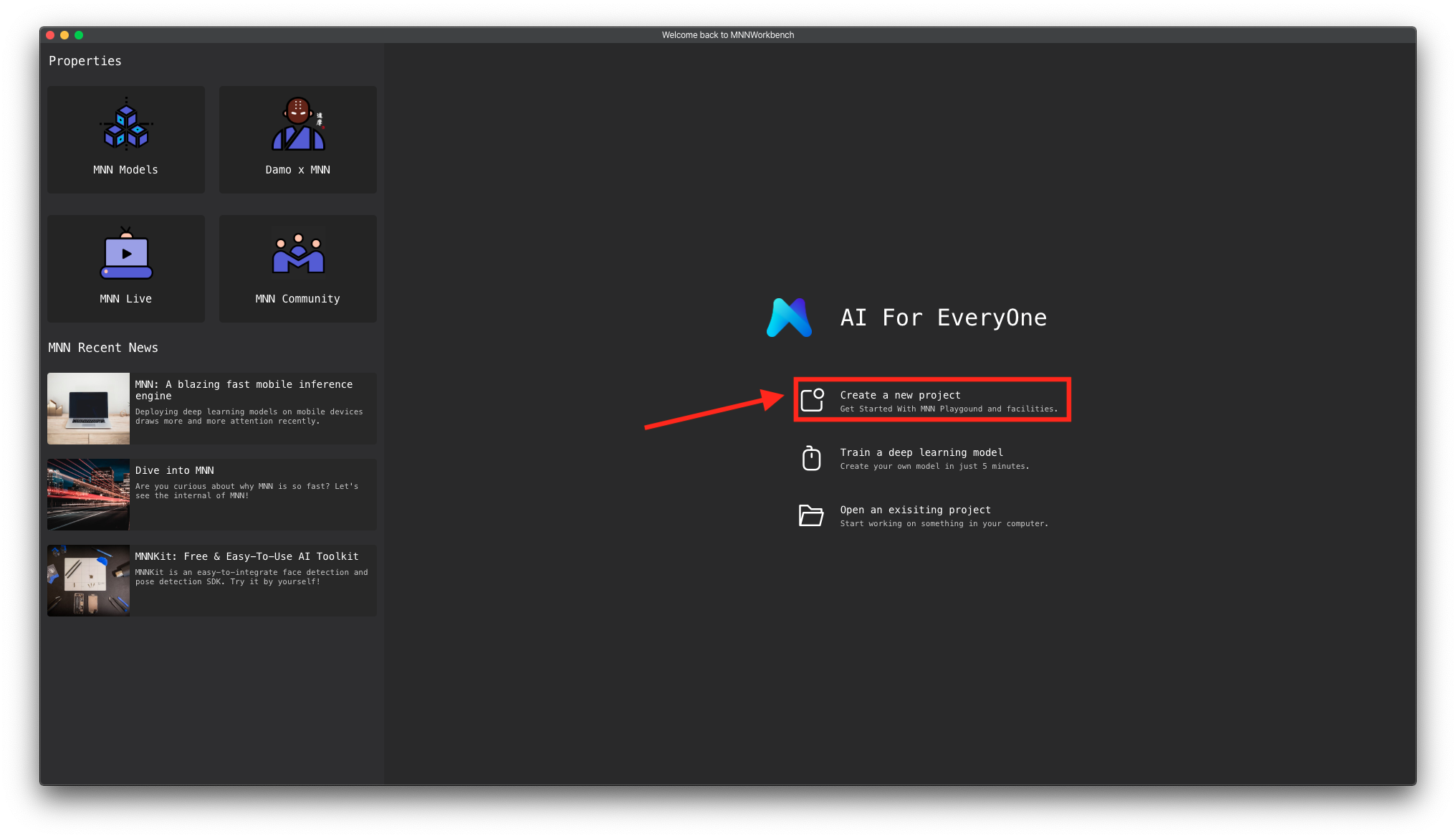
Task: Open the laptop thumbnail news image
Action: click(x=89, y=409)
